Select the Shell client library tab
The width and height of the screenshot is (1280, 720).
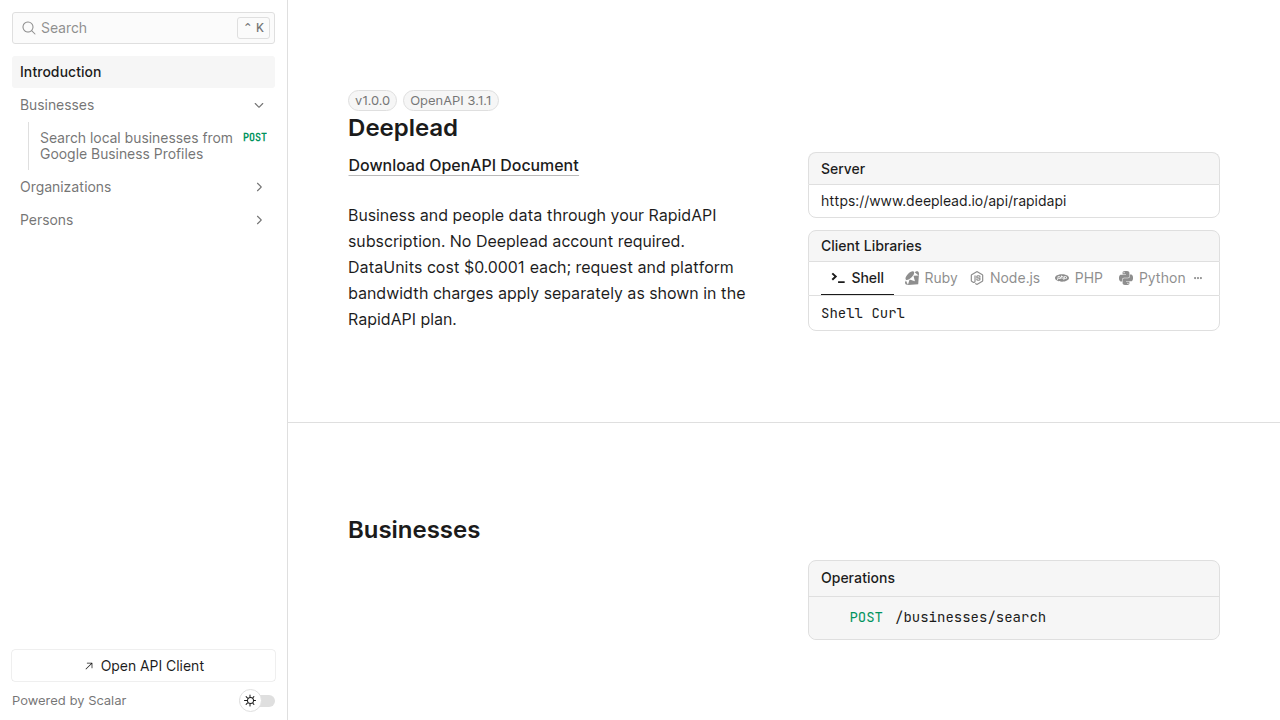[858, 278]
